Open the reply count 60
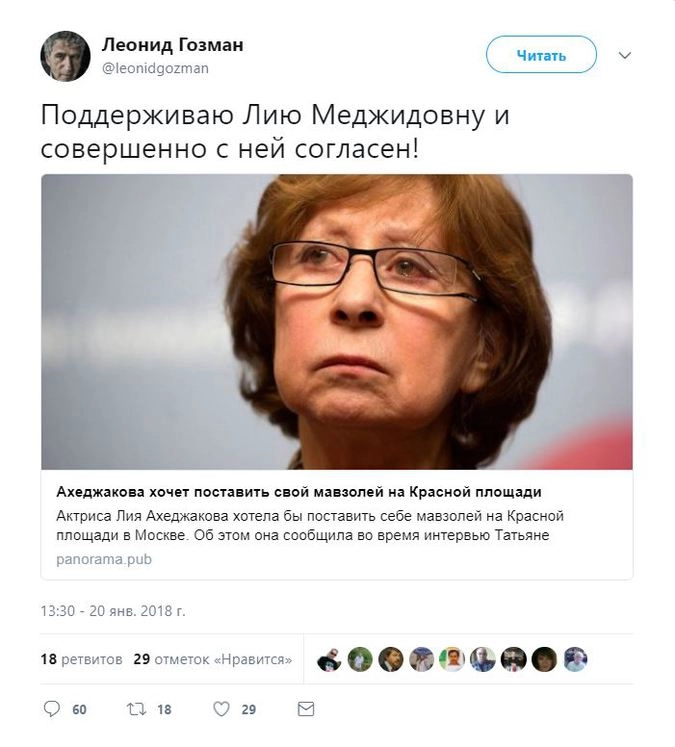 (x=80, y=710)
